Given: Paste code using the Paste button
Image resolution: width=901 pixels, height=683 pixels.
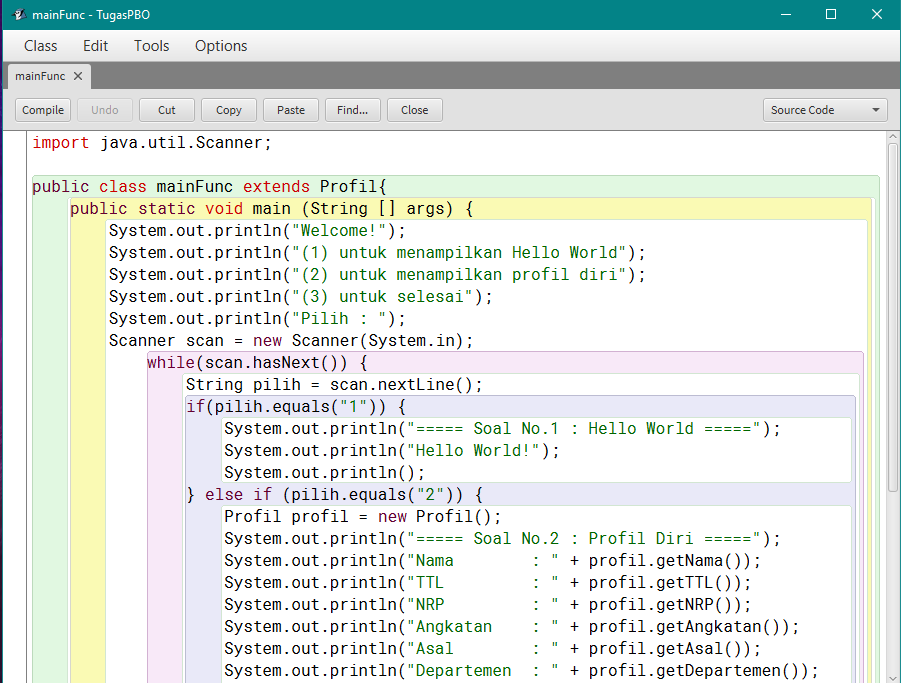Looking at the screenshot, I should point(290,110).
